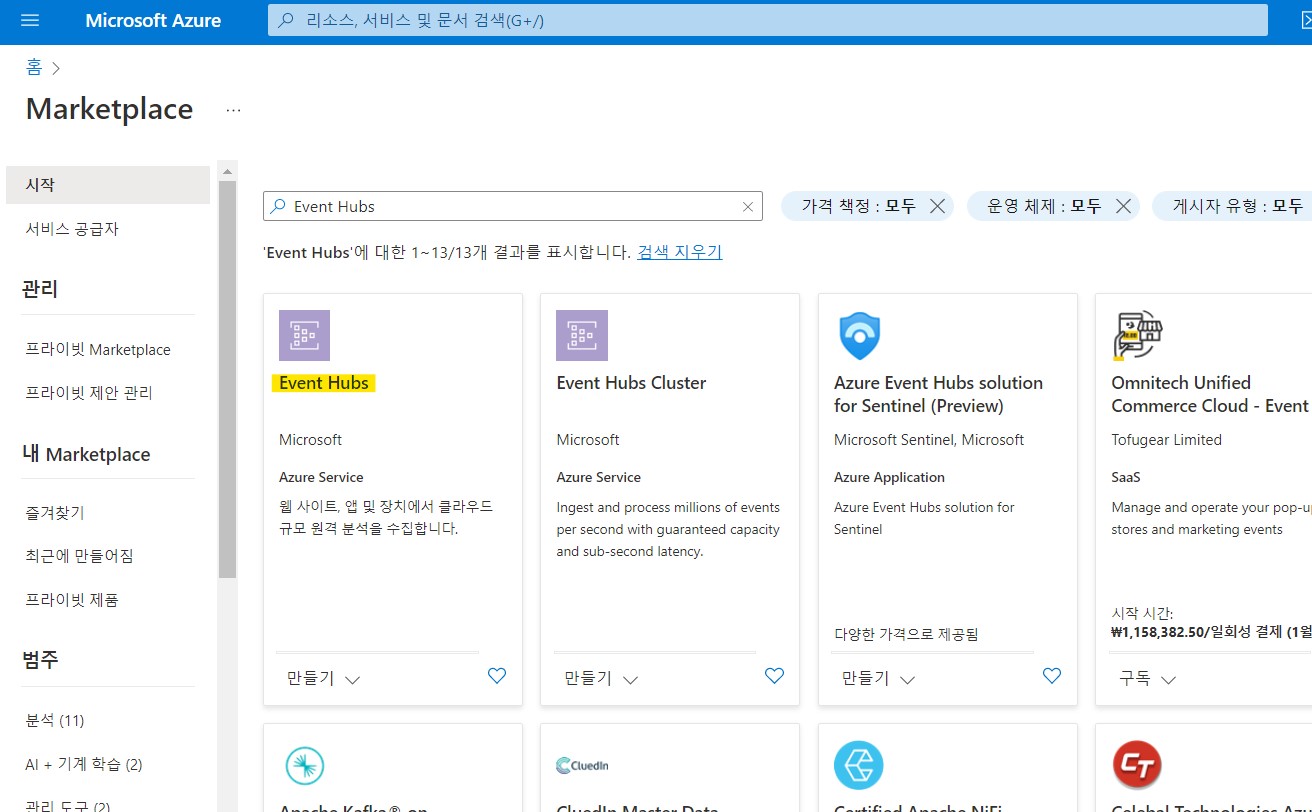
Task: Favorite the Sentinel solution card
Action: pyautogui.click(x=1052, y=676)
